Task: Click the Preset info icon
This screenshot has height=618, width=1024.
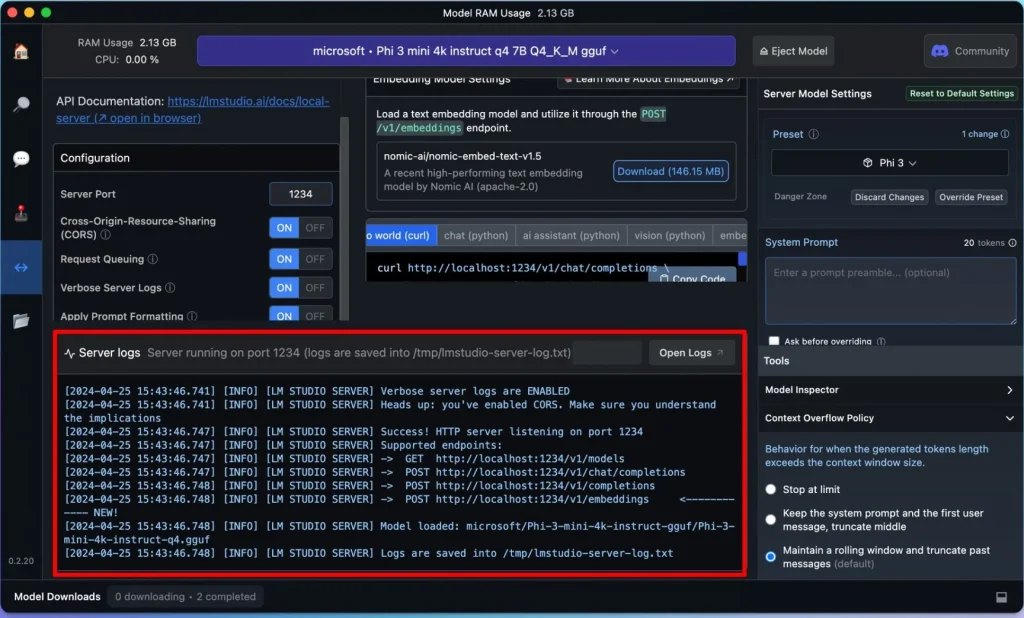Action: coord(814,134)
